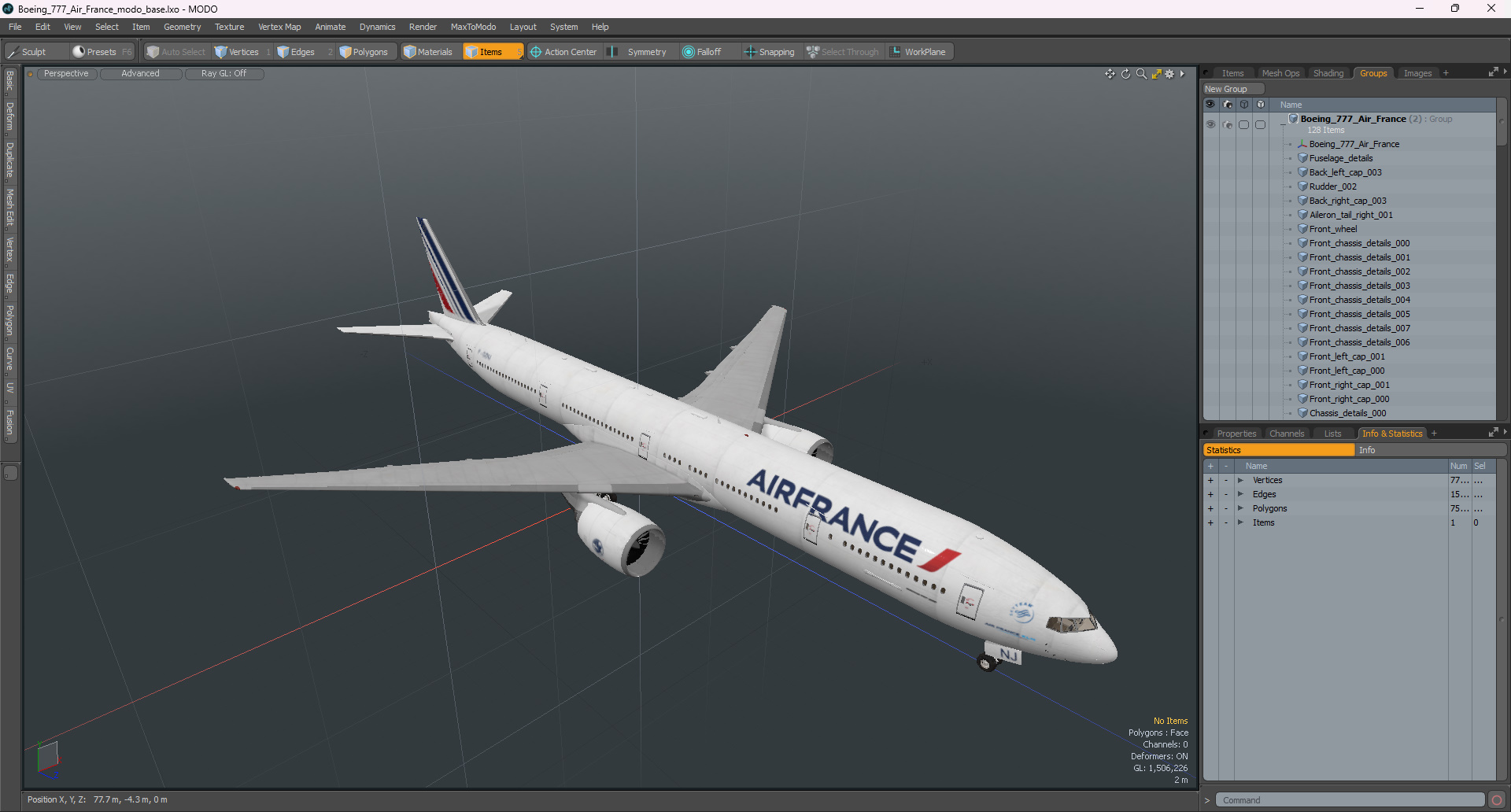Open viewport settings gear icon
This screenshot has width=1511, height=812.
[x=1169, y=74]
